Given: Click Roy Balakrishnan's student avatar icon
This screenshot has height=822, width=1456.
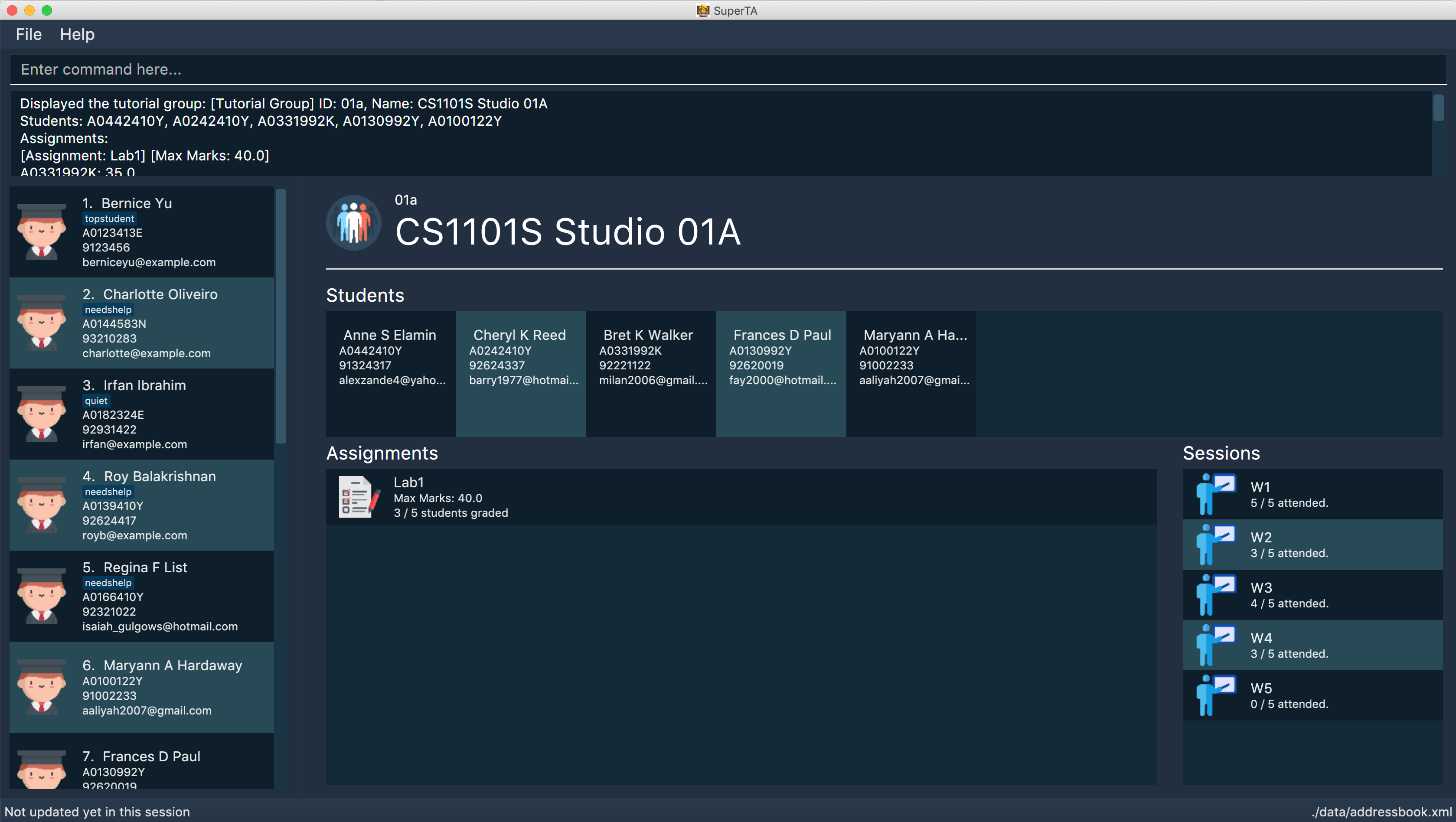Looking at the screenshot, I should tap(41, 506).
